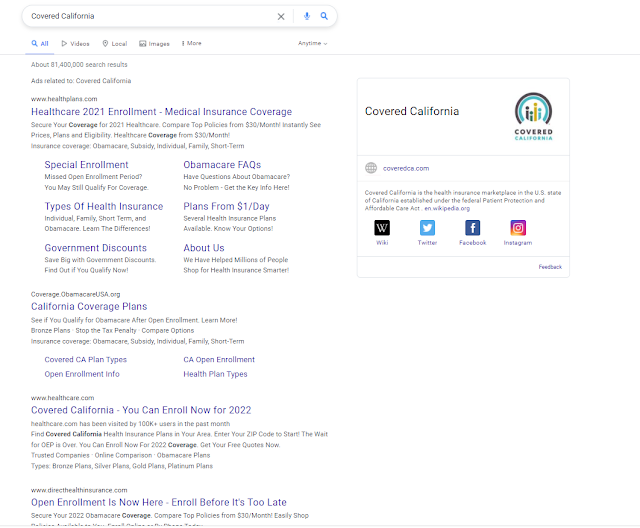
Task: Click the globe icon beside coveredca.com
Action: [371, 168]
